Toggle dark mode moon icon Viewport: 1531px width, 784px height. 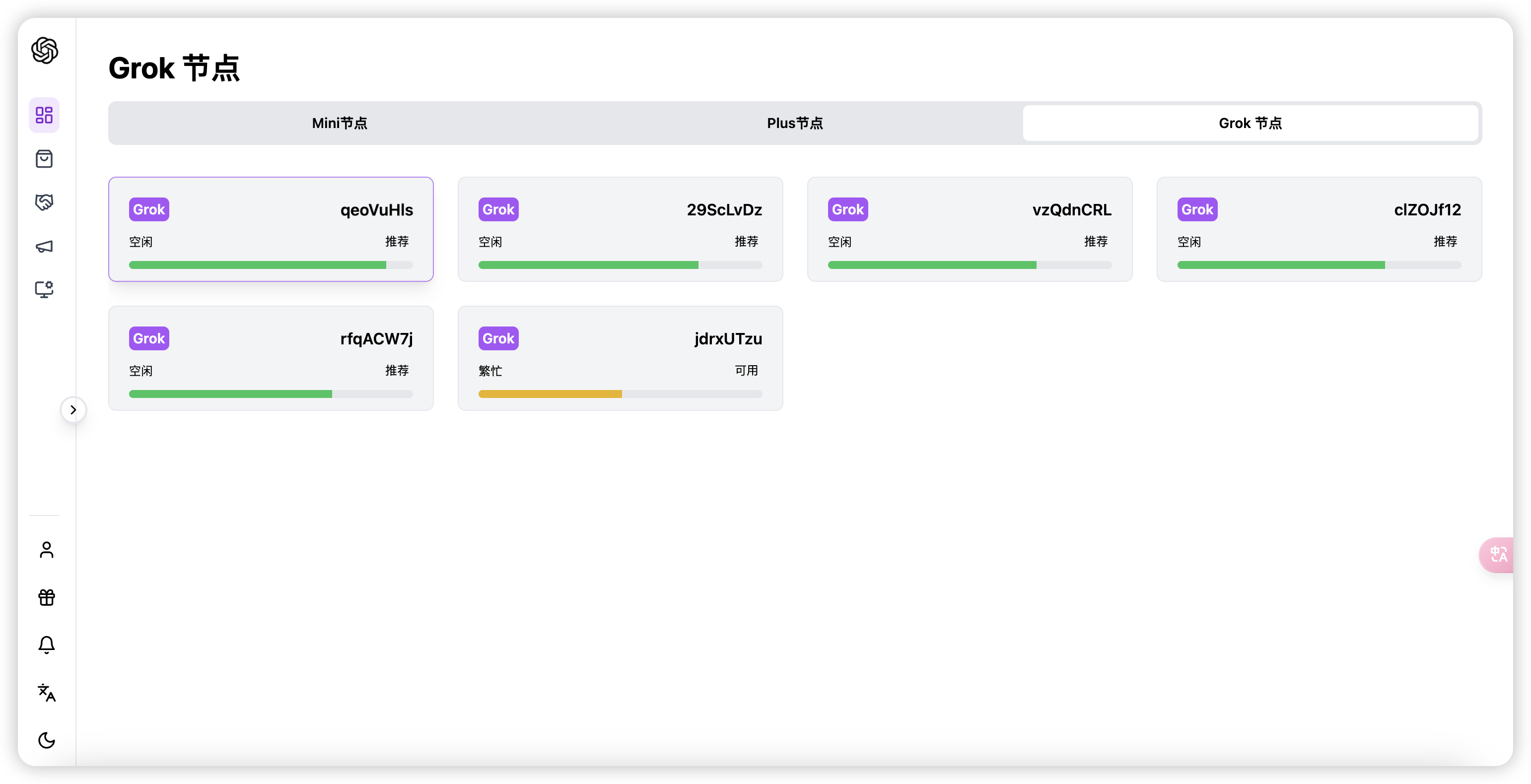click(46, 740)
